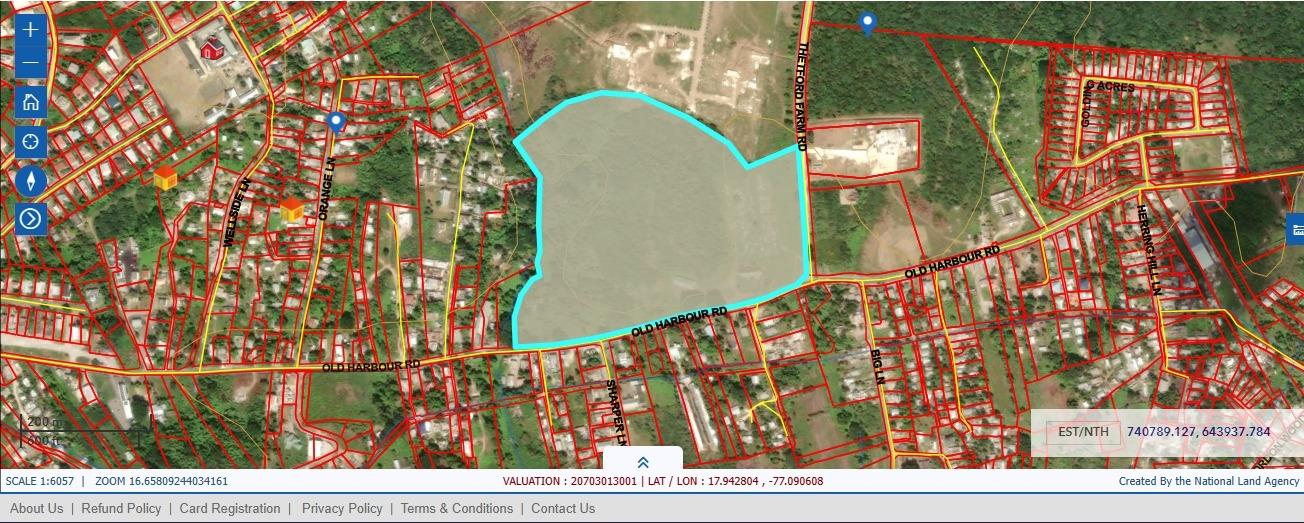Click the Home default extent icon

[31, 102]
